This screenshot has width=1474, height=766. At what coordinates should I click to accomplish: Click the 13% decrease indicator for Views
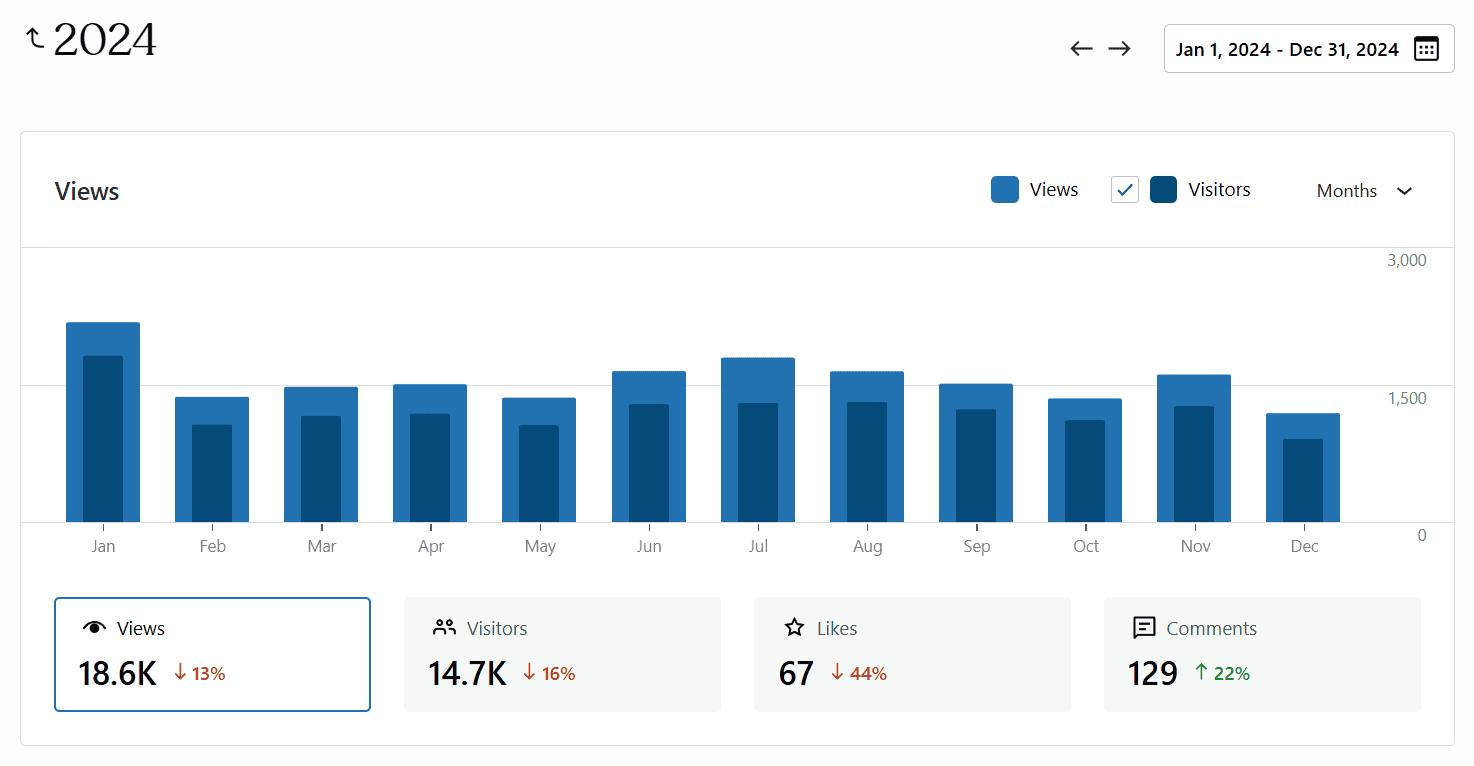click(199, 674)
